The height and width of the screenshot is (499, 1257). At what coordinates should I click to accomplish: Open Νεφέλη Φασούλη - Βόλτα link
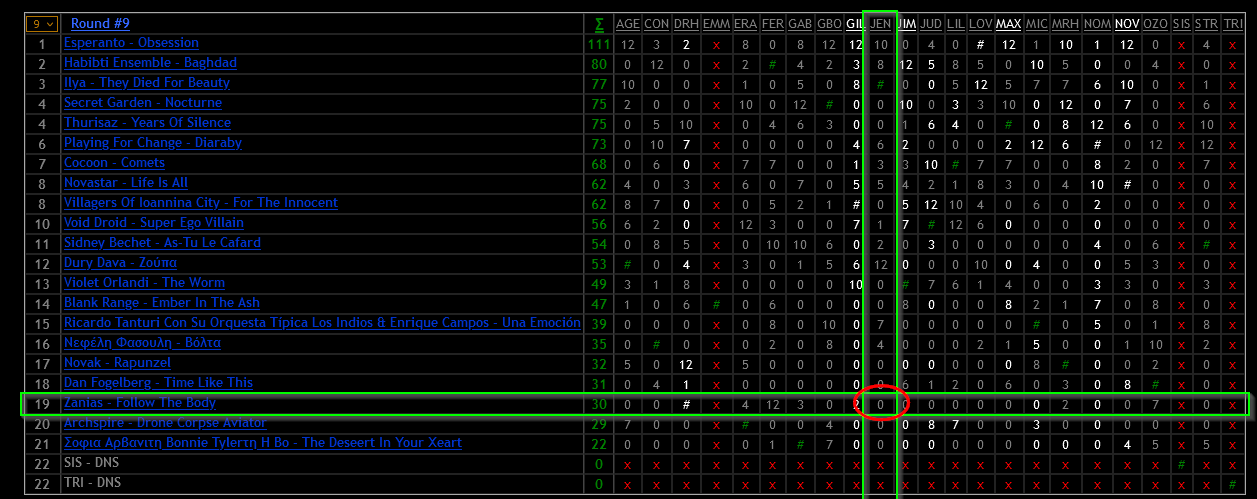pyautogui.click(x=142, y=343)
